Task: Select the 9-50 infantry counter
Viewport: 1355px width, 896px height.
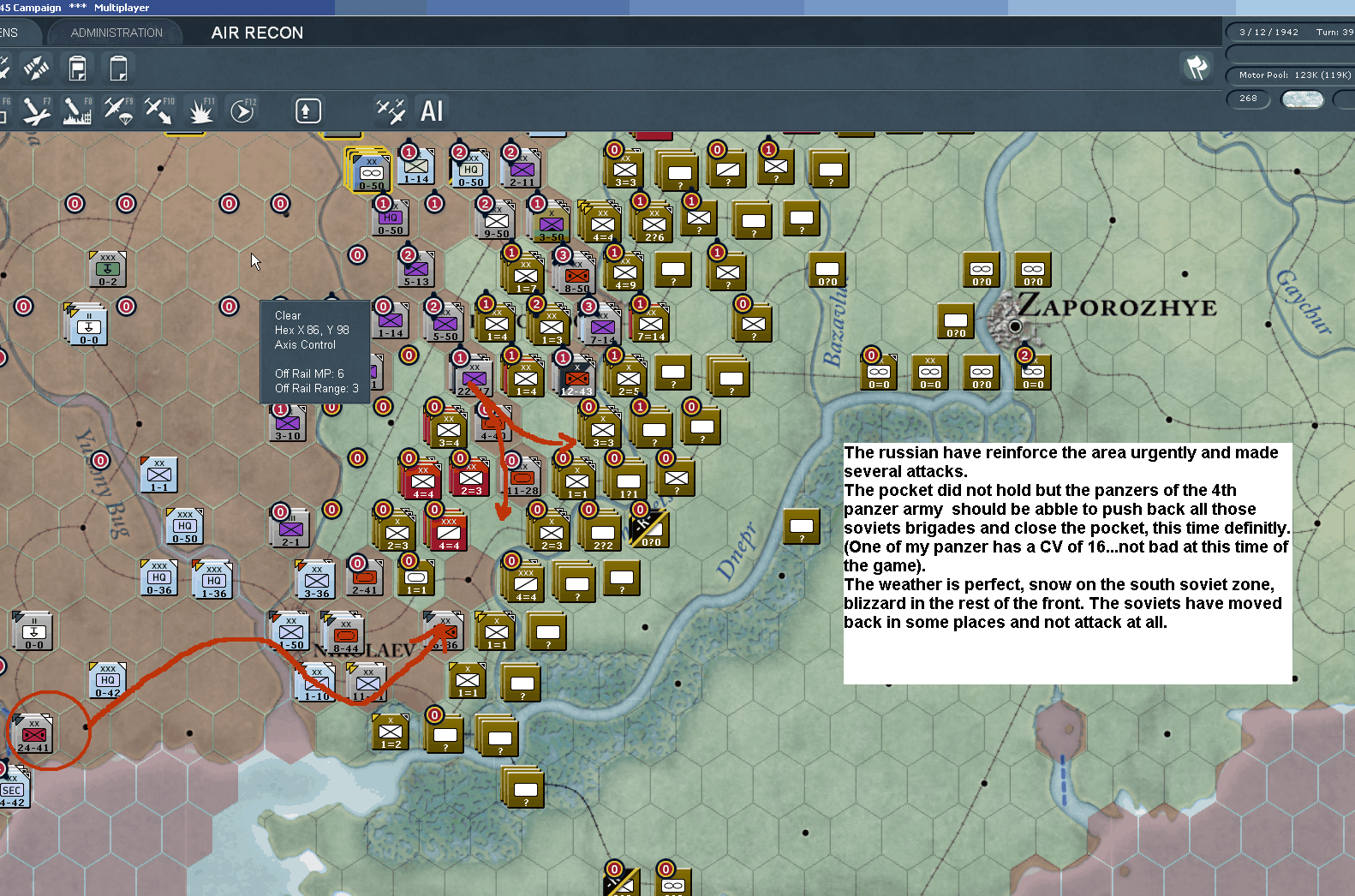Action: coord(497,220)
